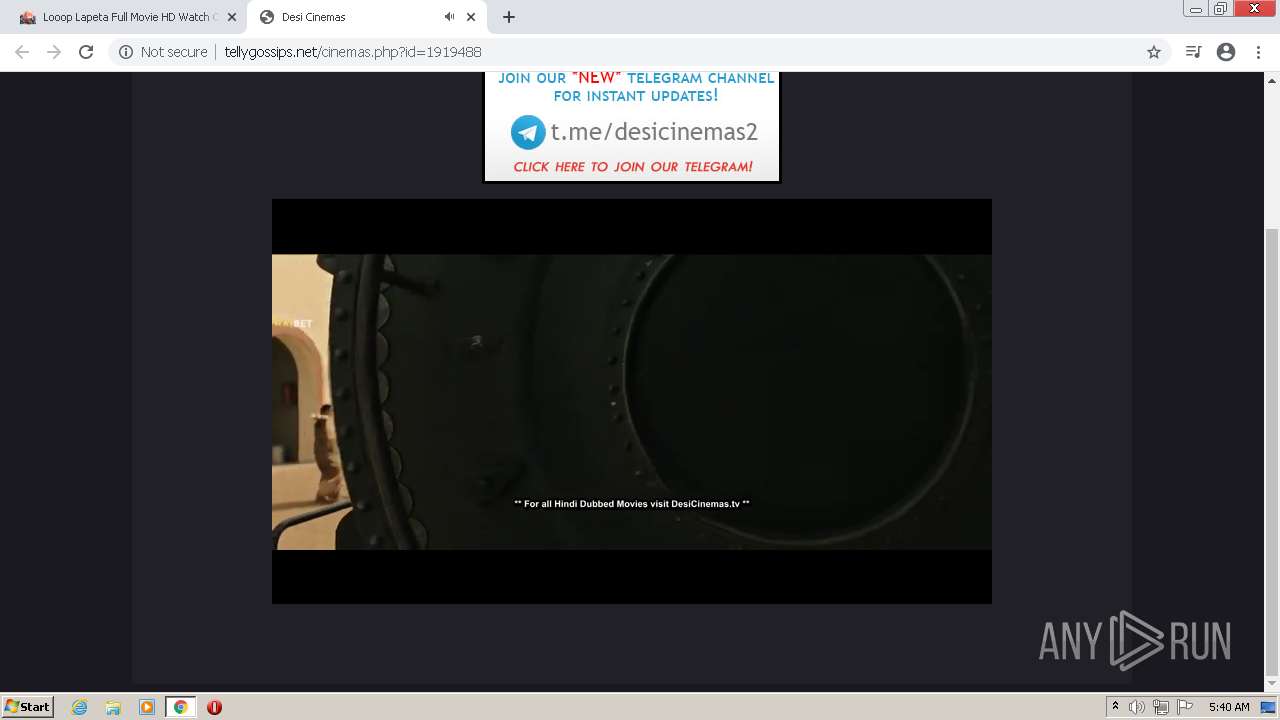Open the Chrome three-dot menu
This screenshot has width=1280, height=720.
1258,52
